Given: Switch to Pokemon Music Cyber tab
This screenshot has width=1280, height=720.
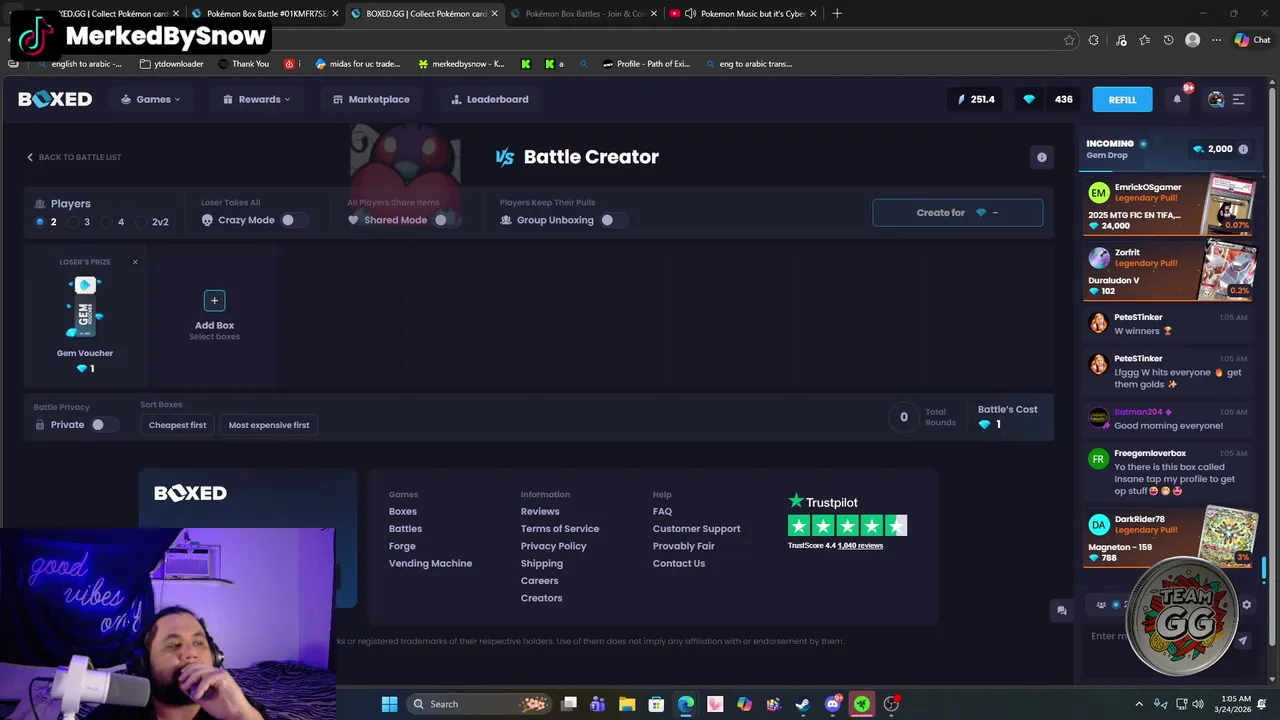Looking at the screenshot, I should (742, 13).
